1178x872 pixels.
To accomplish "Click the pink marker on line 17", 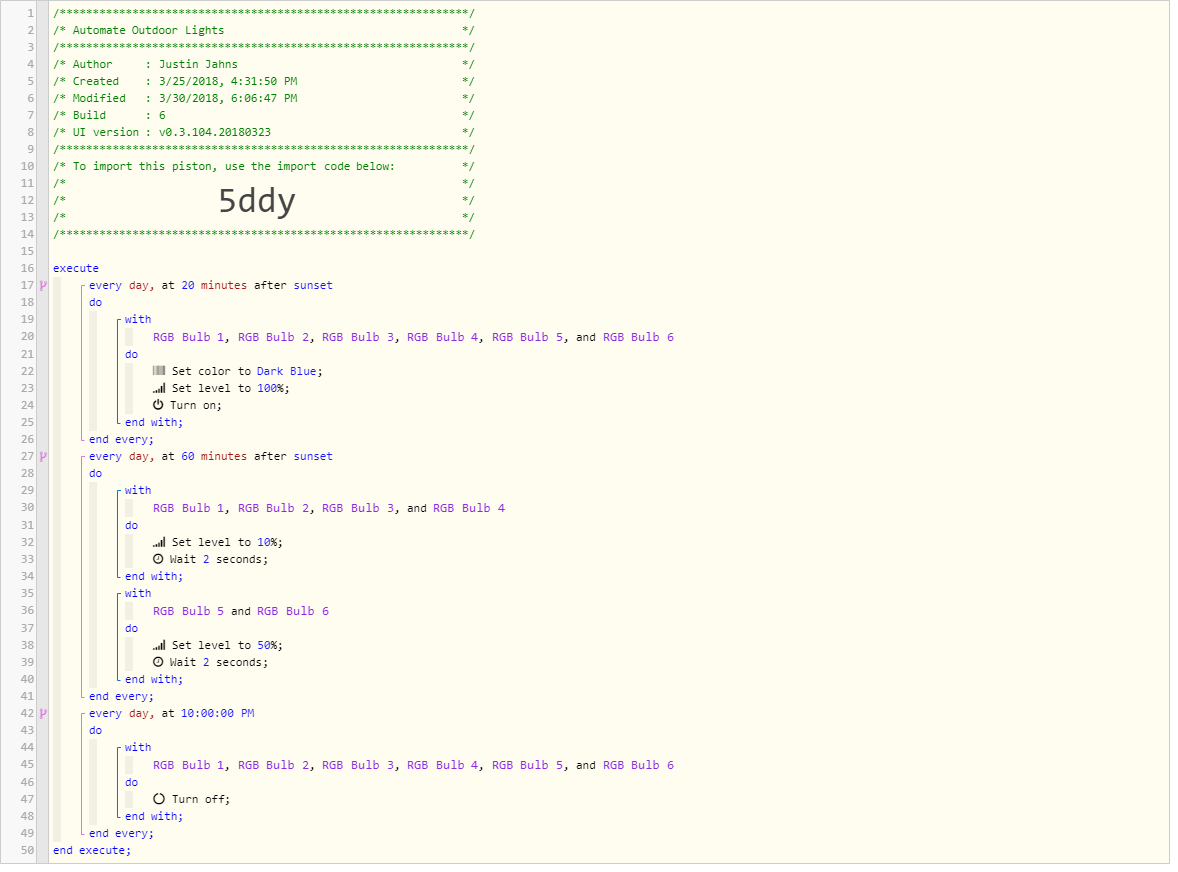I will tap(43, 287).
